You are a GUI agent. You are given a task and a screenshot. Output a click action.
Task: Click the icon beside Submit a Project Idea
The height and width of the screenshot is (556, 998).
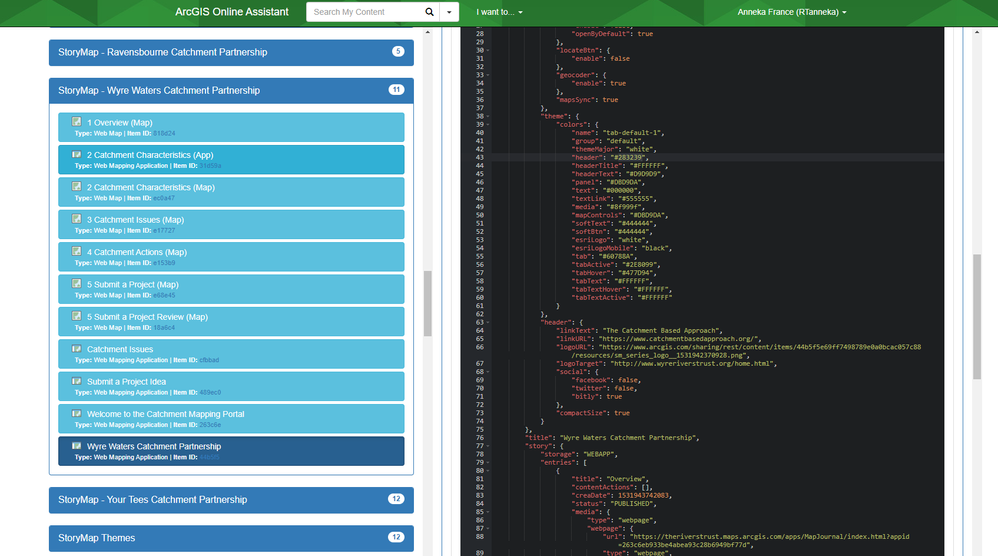(x=76, y=381)
